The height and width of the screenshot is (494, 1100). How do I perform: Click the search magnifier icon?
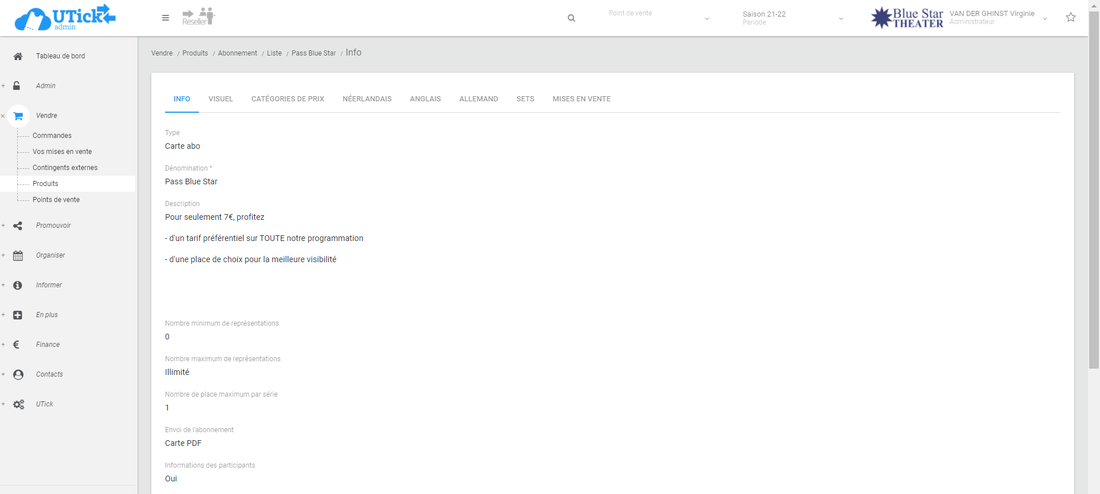[x=571, y=18]
